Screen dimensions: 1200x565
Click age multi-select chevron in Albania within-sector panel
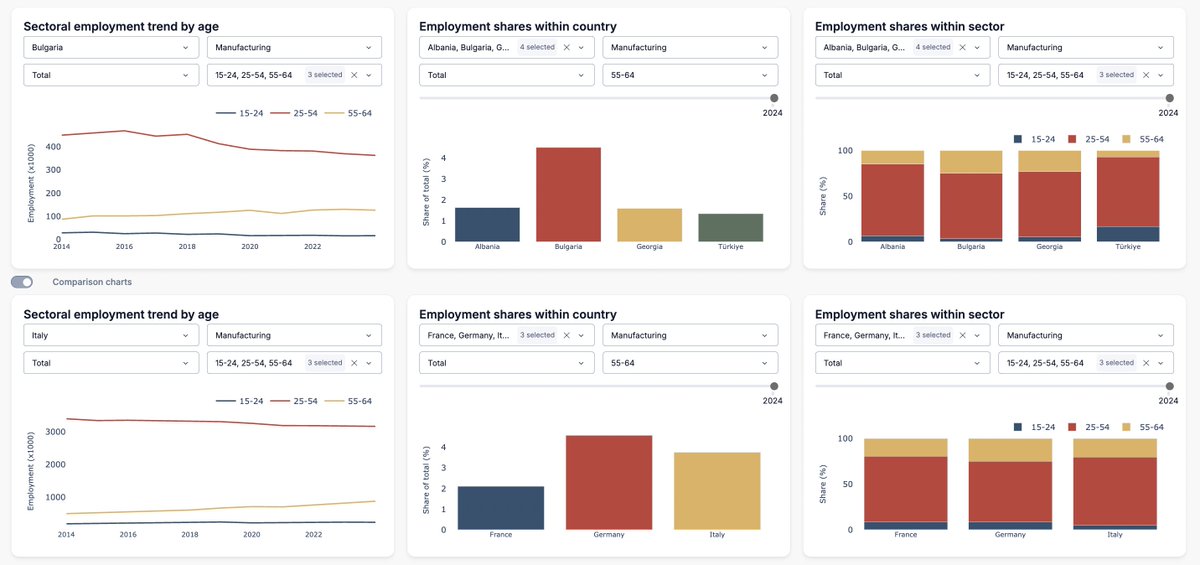tap(1161, 75)
